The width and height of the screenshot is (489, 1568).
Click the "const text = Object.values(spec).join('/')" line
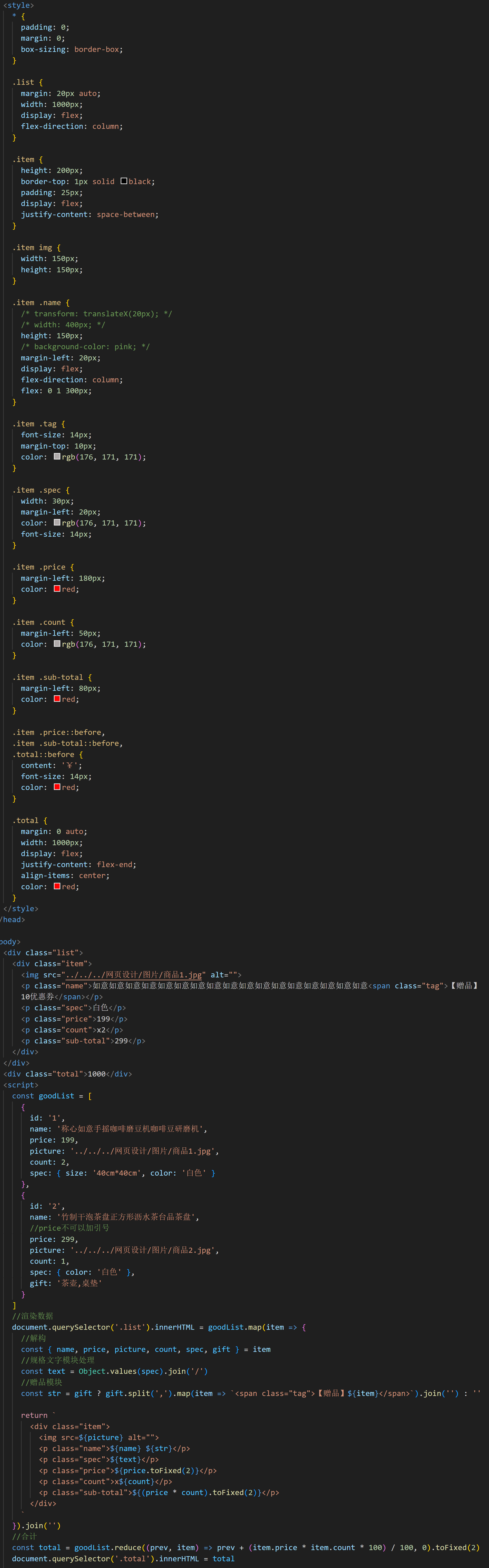tap(114, 1371)
